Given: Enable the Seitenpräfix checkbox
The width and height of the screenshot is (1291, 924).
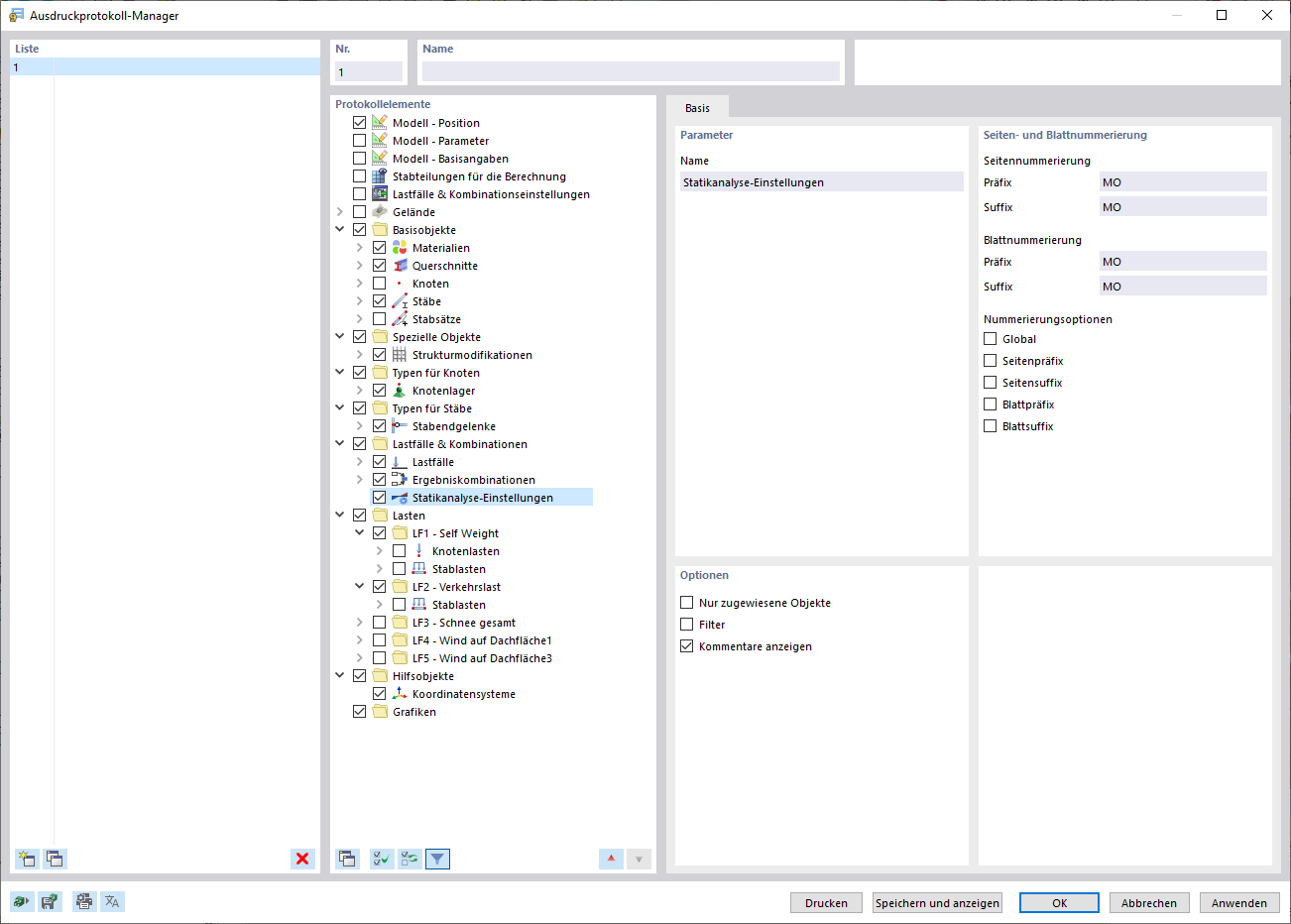Looking at the screenshot, I should click(x=990, y=361).
